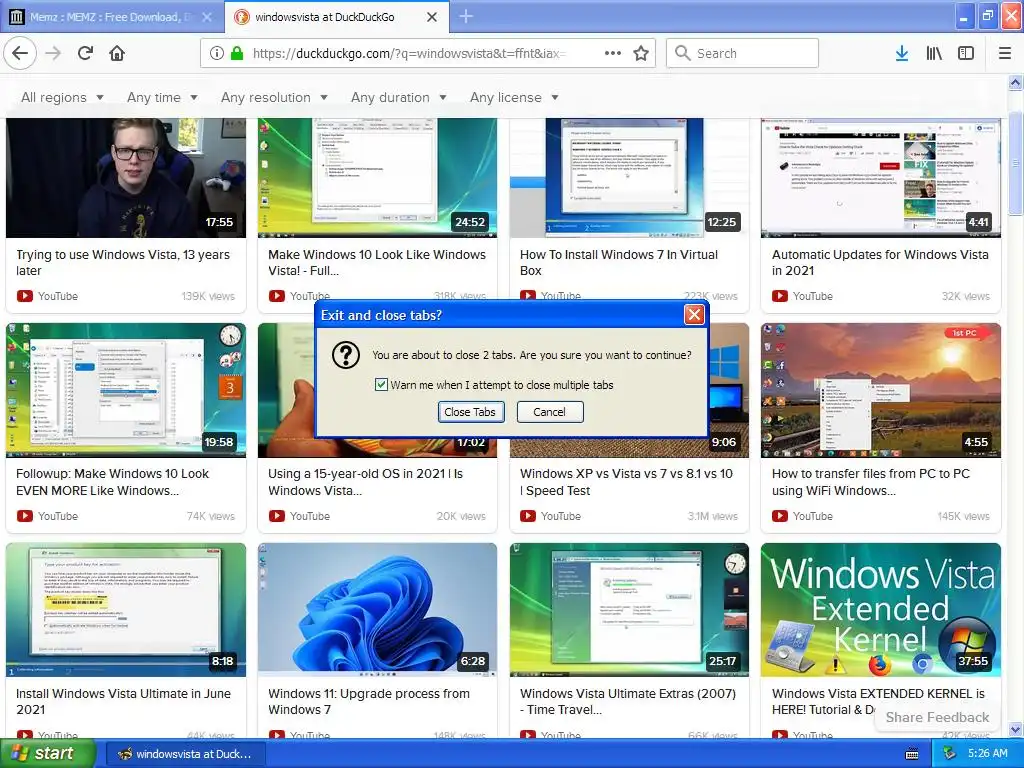Click the 5:26 AM taskbar clock
This screenshot has height=768, width=1024.
(987, 754)
